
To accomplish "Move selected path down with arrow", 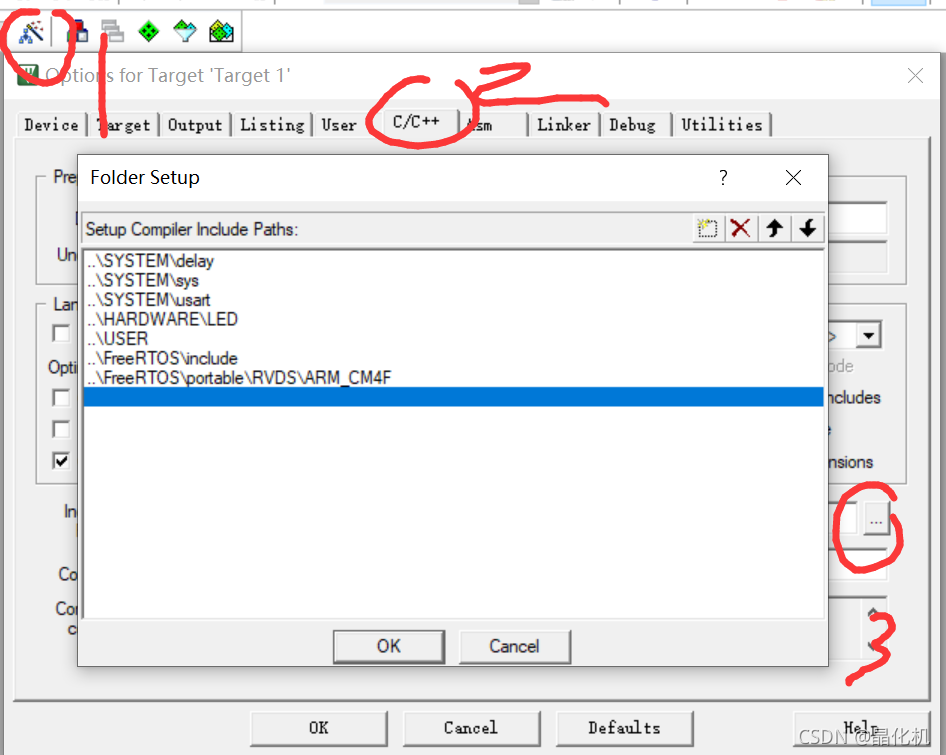I will pyautogui.click(x=808, y=229).
